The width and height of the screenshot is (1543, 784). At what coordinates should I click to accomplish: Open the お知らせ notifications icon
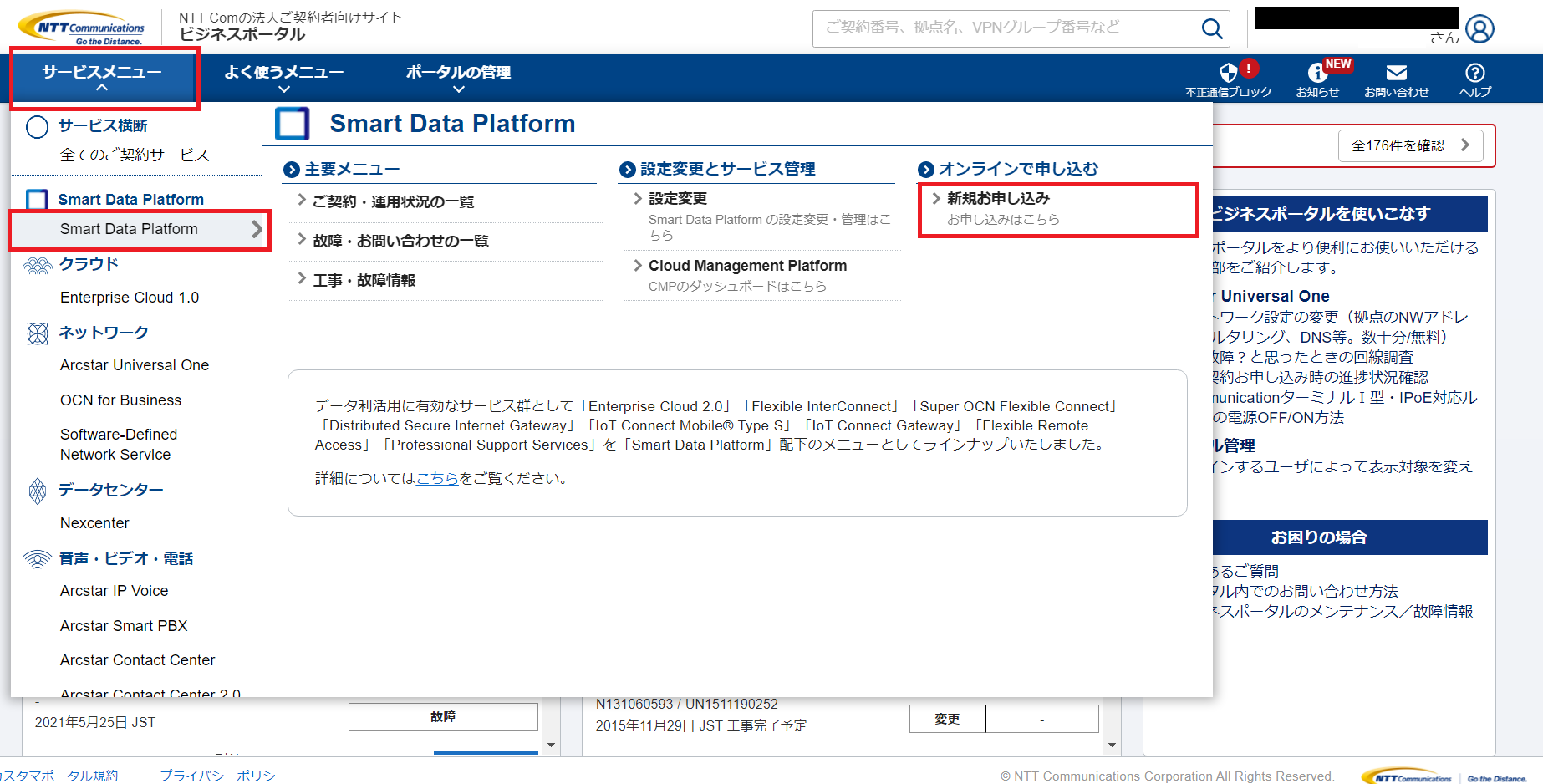(1317, 74)
